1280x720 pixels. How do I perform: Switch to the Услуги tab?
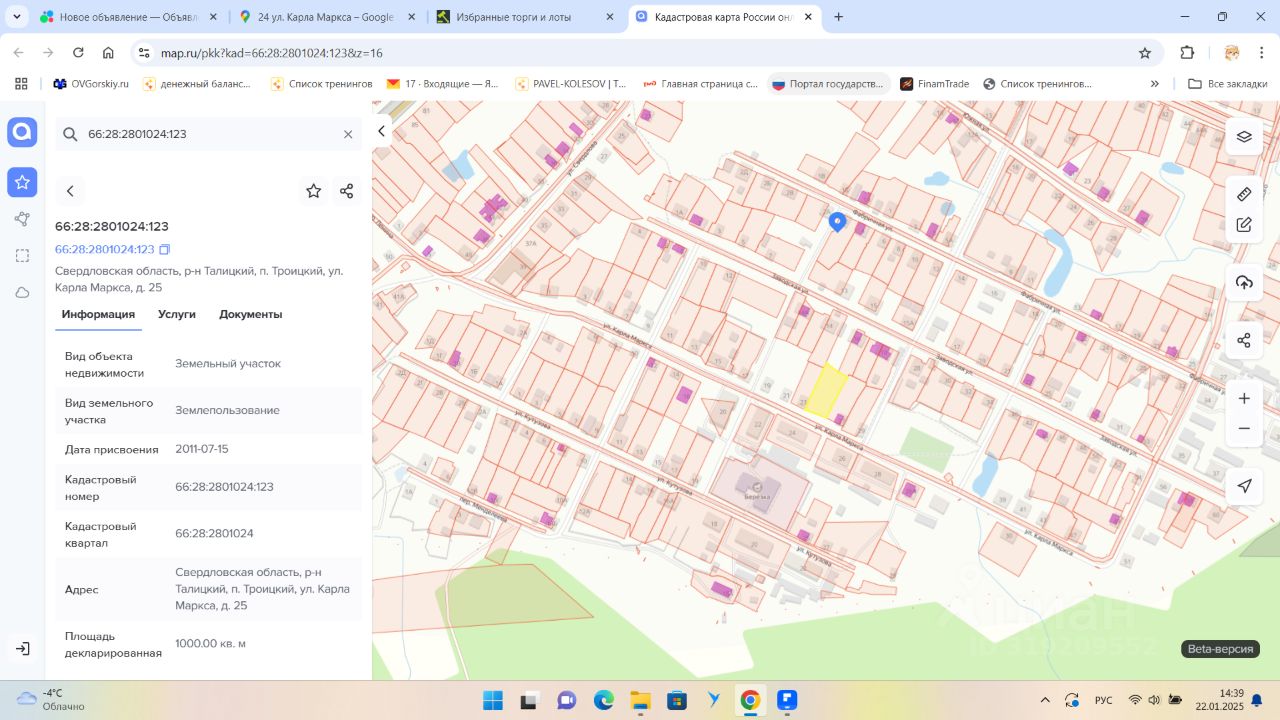click(177, 314)
